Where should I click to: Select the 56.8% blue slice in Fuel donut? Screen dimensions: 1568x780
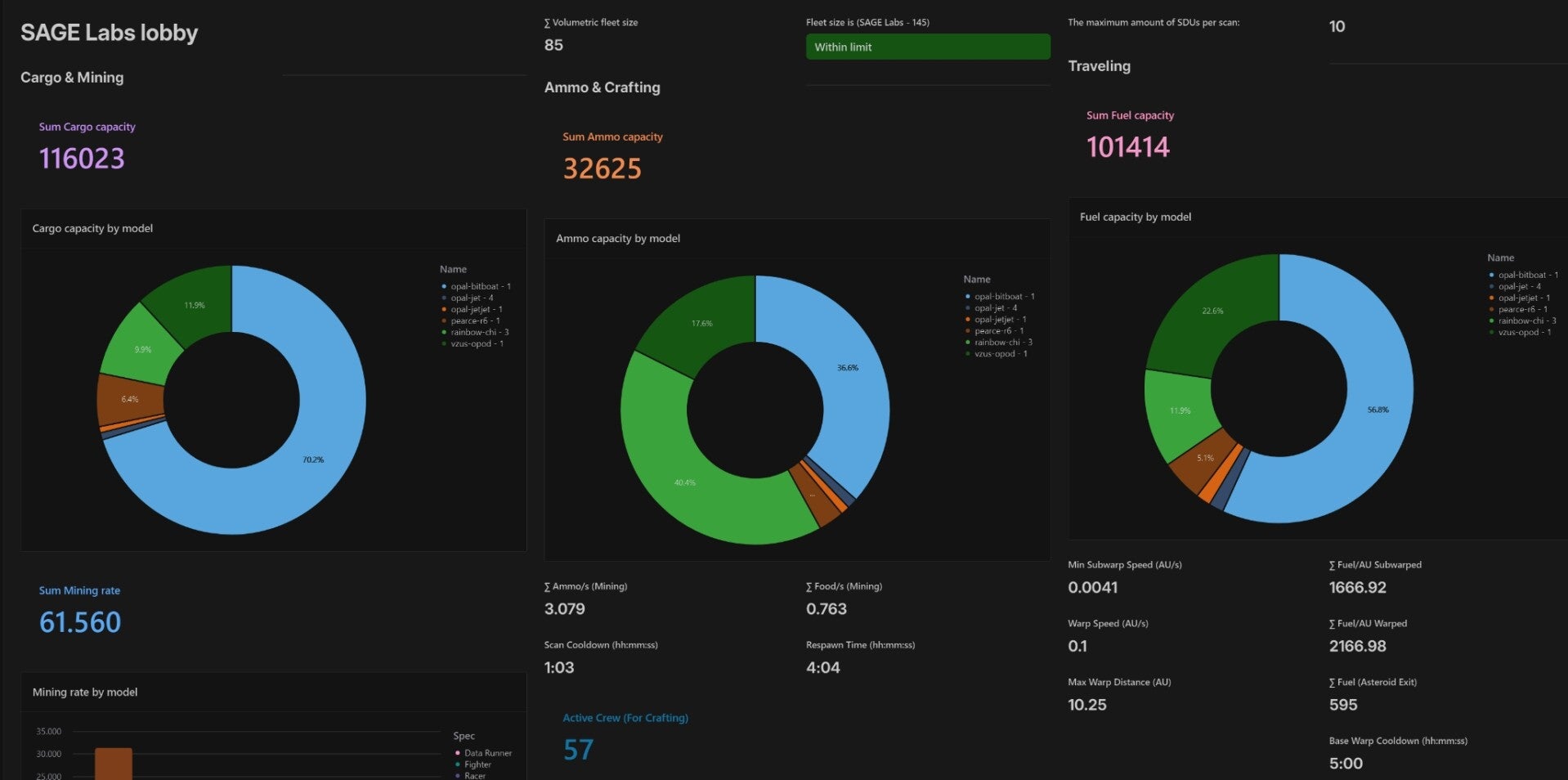(1378, 410)
